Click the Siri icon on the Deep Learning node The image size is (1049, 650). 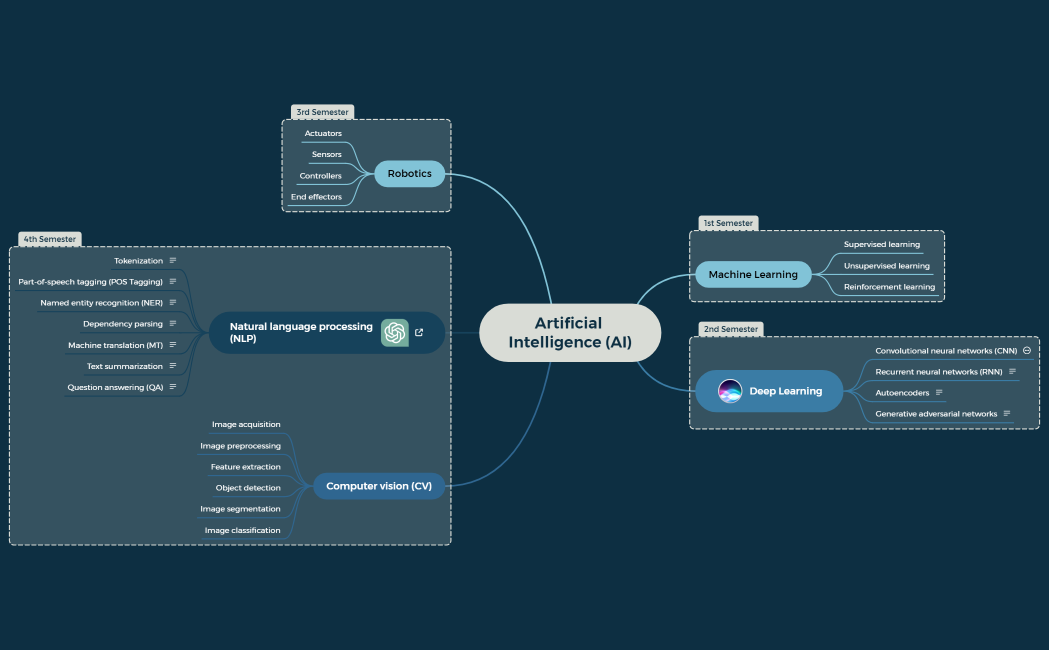[x=729, y=391]
